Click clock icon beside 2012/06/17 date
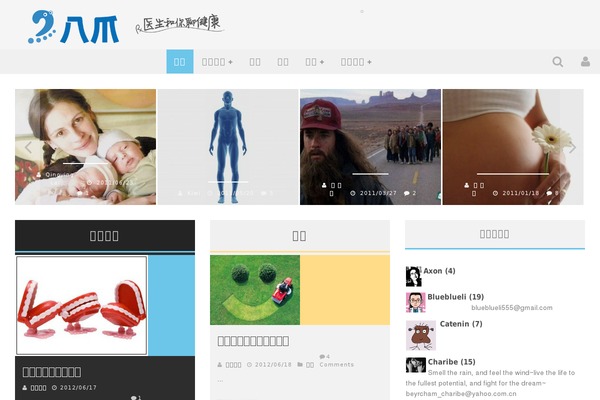 coord(54,388)
